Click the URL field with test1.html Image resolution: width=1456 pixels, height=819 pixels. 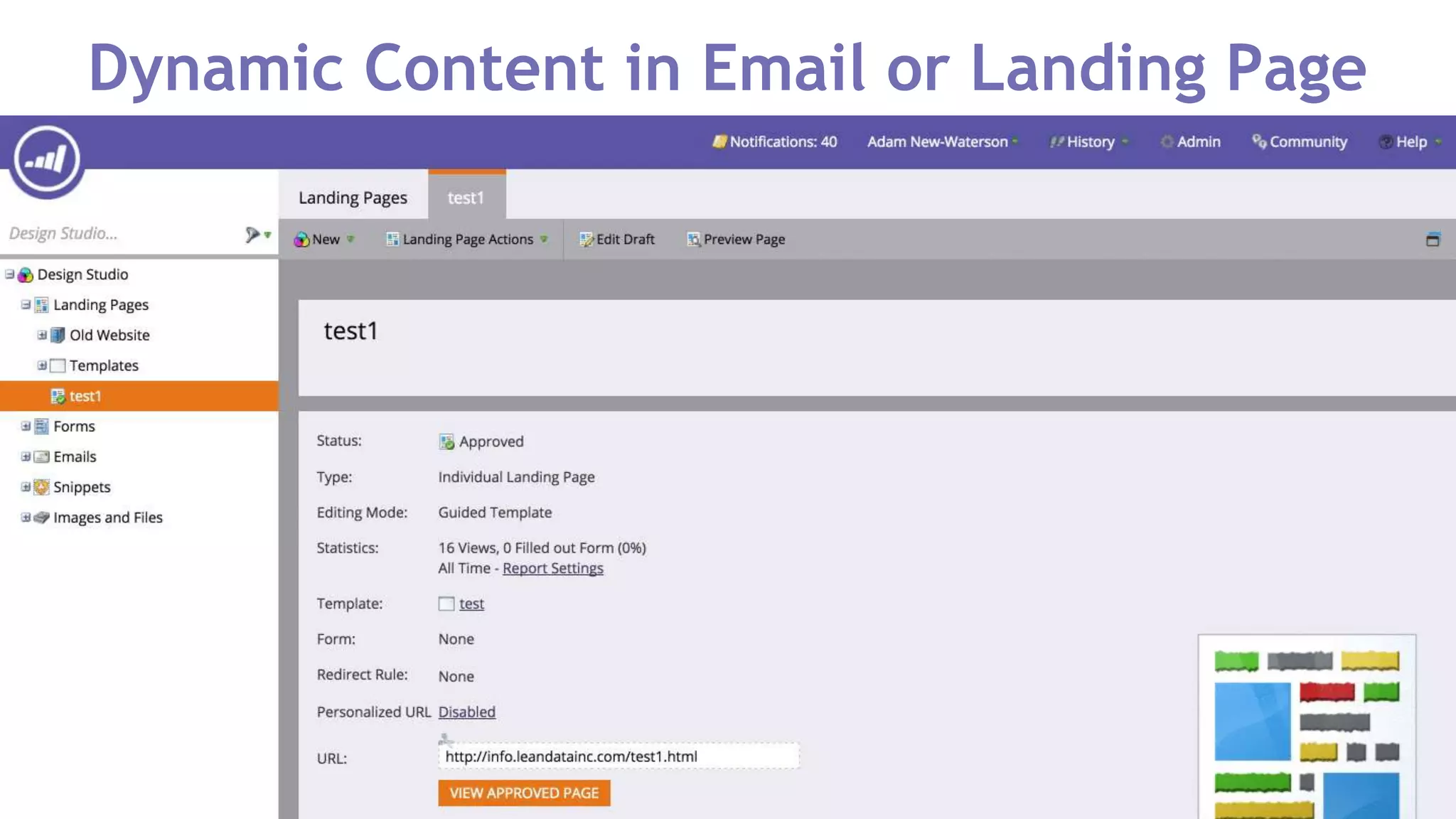[x=619, y=756]
